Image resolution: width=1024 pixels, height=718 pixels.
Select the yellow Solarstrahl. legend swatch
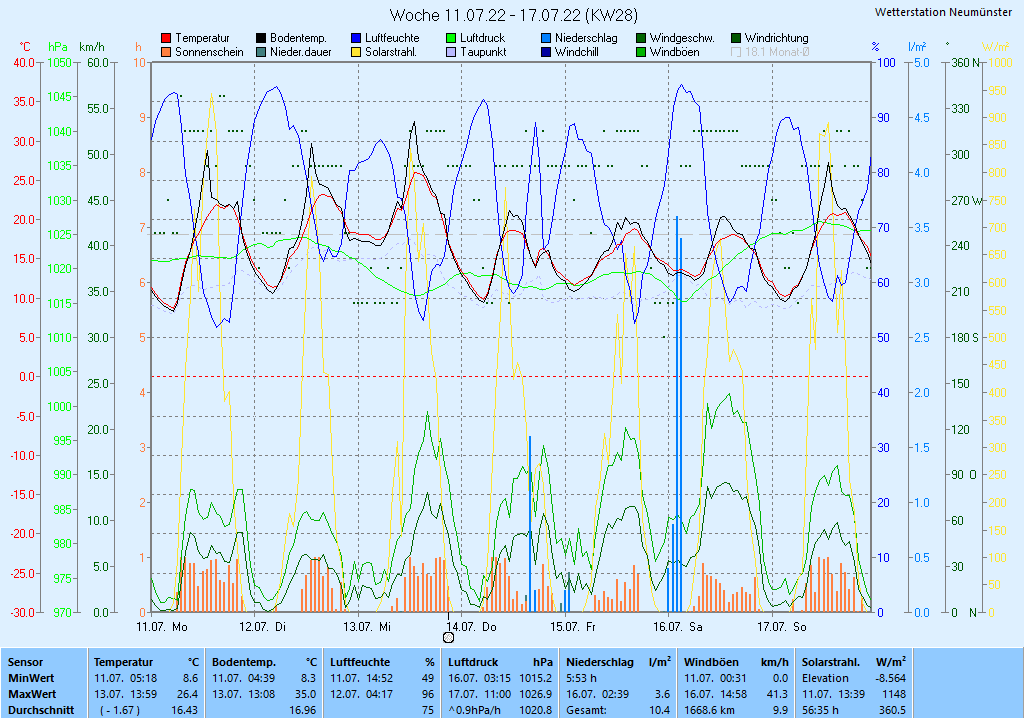356,52
